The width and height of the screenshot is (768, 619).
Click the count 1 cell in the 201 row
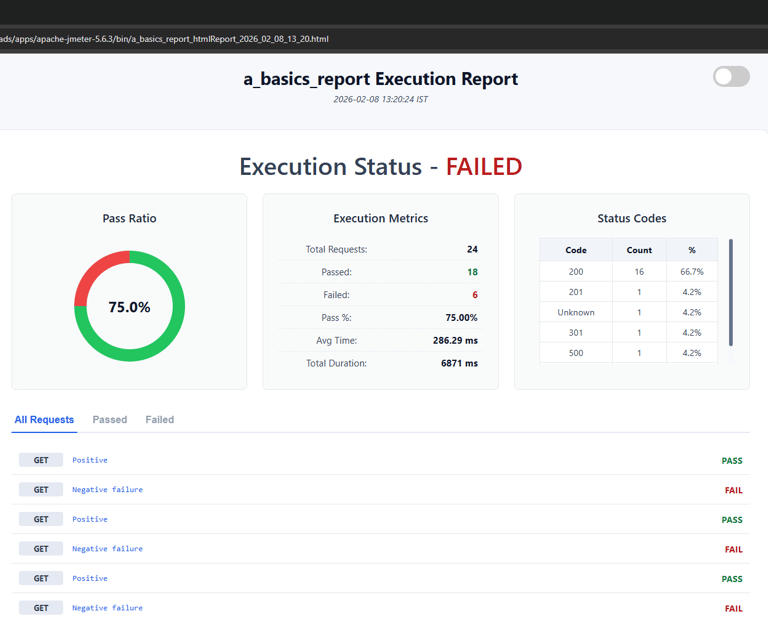(639, 292)
